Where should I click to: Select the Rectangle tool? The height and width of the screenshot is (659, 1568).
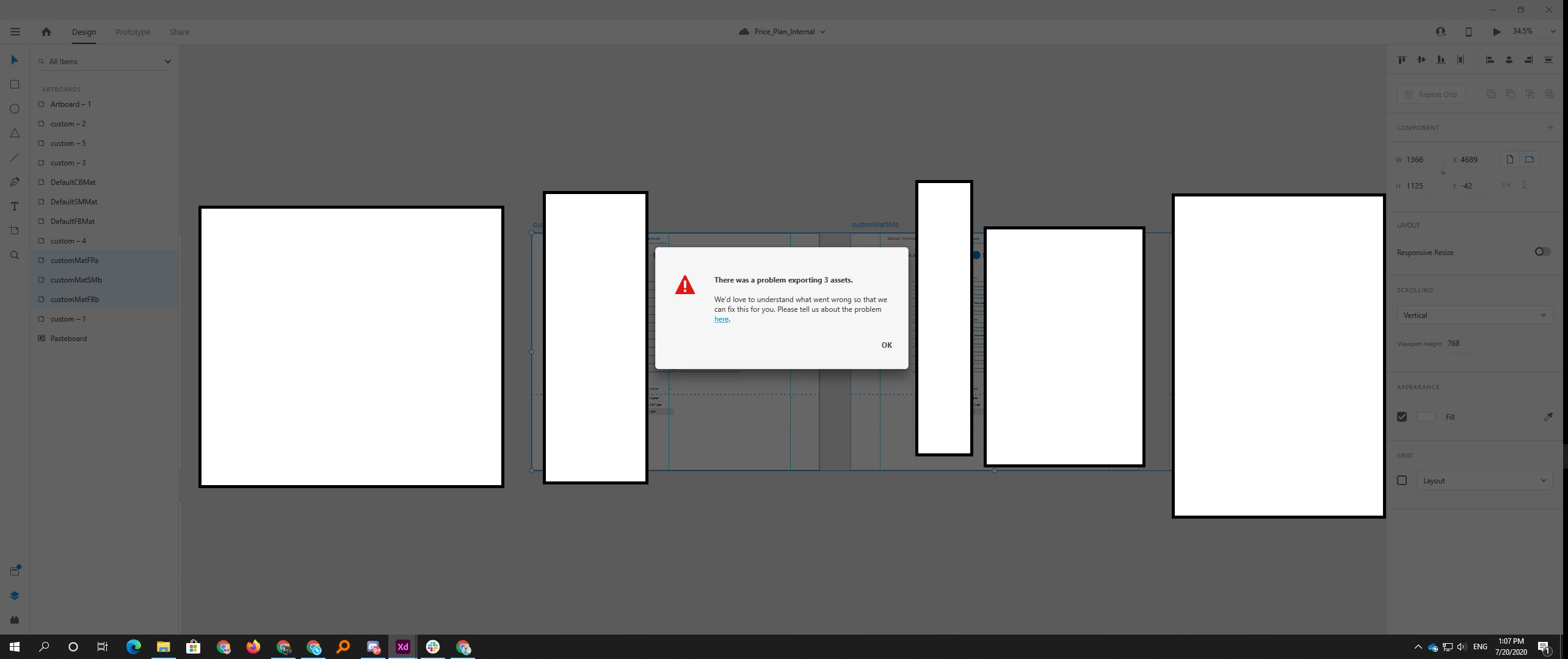click(x=15, y=84)
